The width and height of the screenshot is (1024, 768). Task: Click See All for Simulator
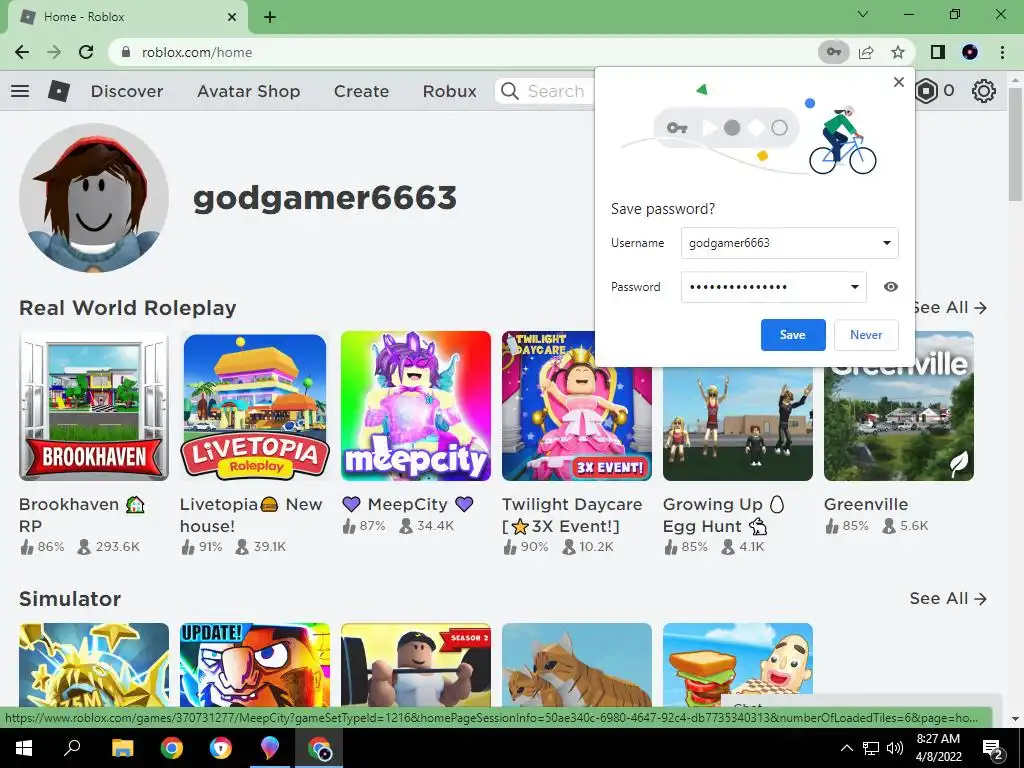948,598
